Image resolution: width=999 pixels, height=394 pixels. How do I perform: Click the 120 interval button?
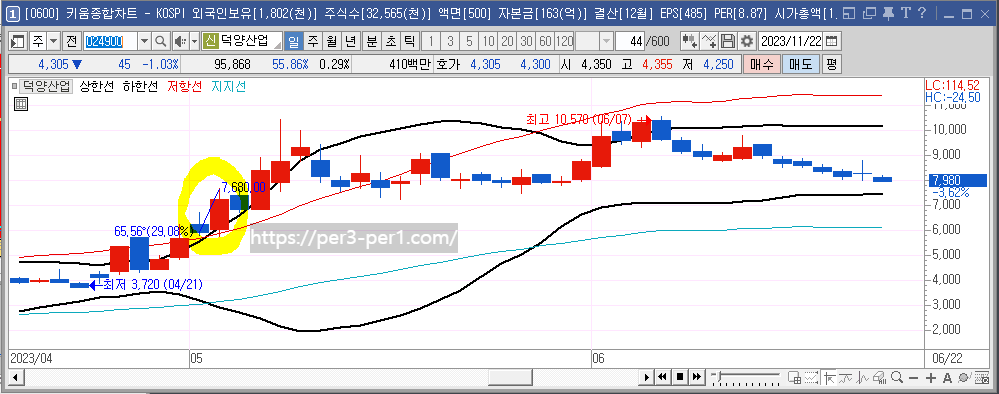coord(564,41)
